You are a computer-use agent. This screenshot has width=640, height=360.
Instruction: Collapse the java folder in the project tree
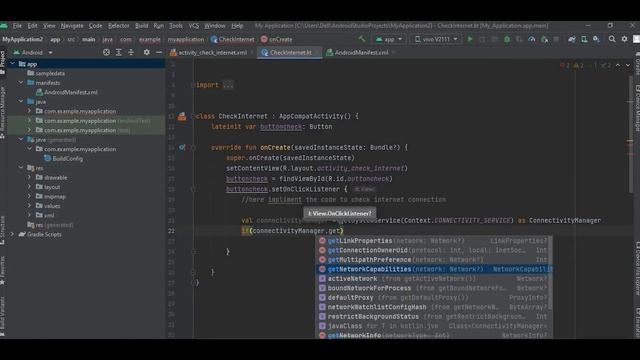pos(21,101)
